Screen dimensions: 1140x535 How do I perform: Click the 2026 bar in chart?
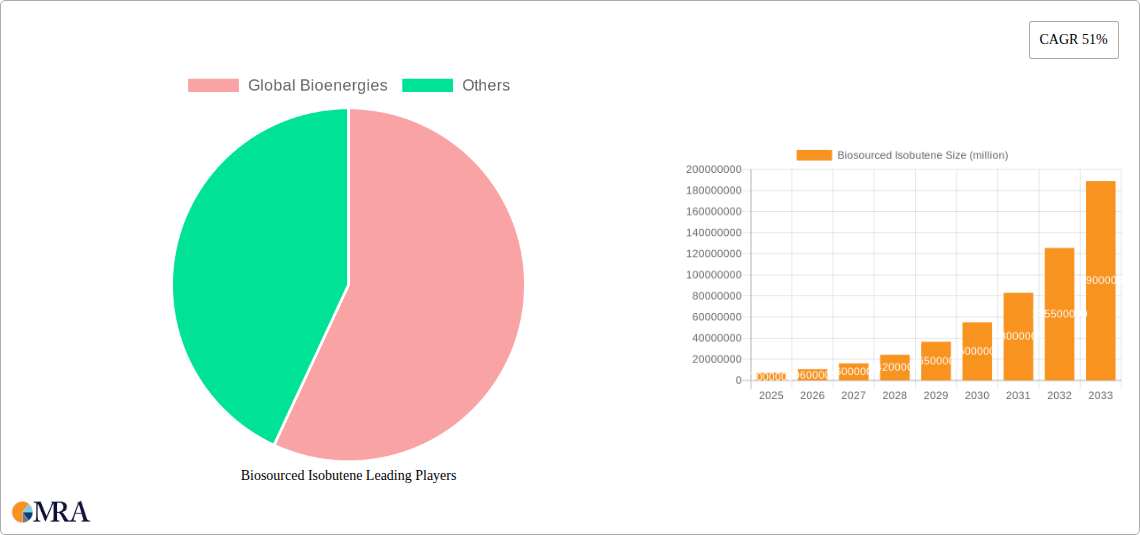pos(812,375)
